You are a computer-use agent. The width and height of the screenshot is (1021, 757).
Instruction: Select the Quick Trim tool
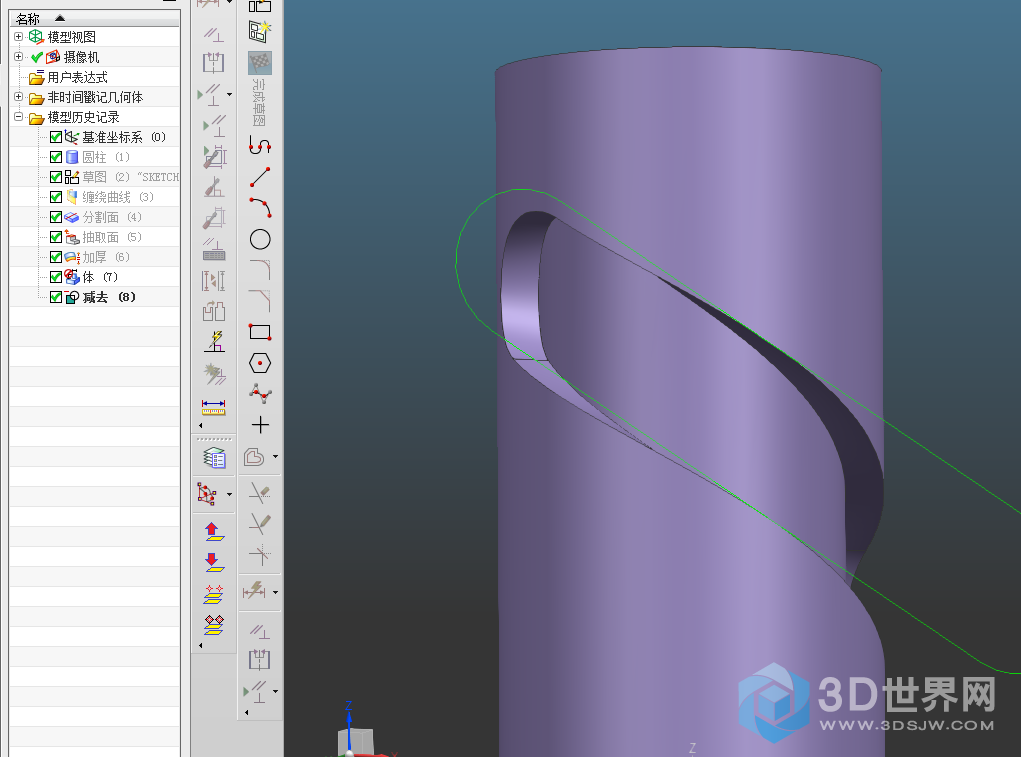260,493
